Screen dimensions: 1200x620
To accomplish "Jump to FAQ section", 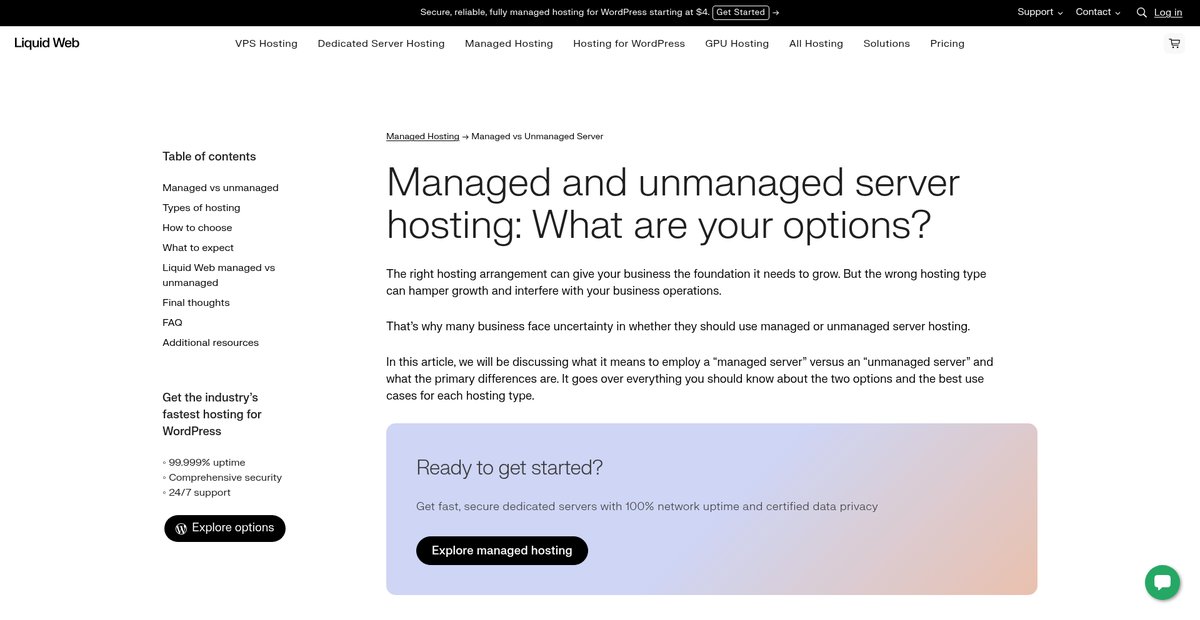I will point(173,323).
